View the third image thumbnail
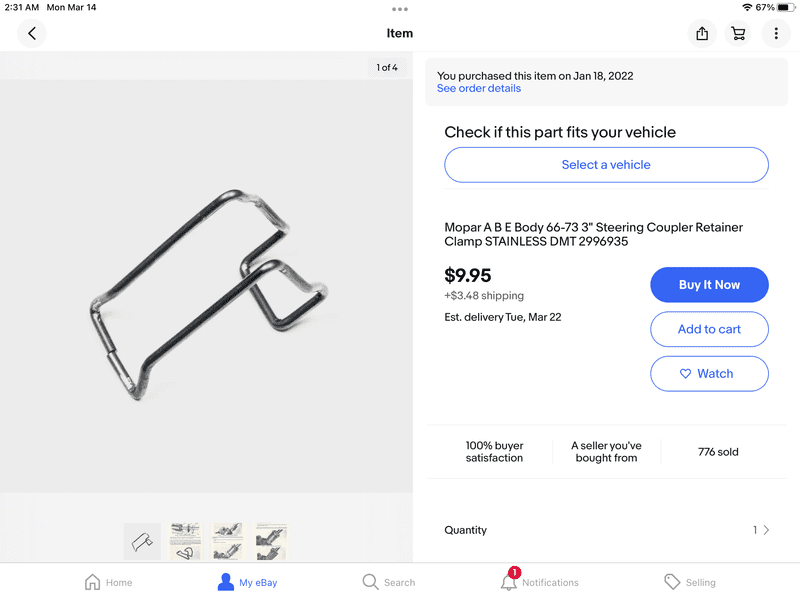The image size is (800, 600). click(228, 541)
